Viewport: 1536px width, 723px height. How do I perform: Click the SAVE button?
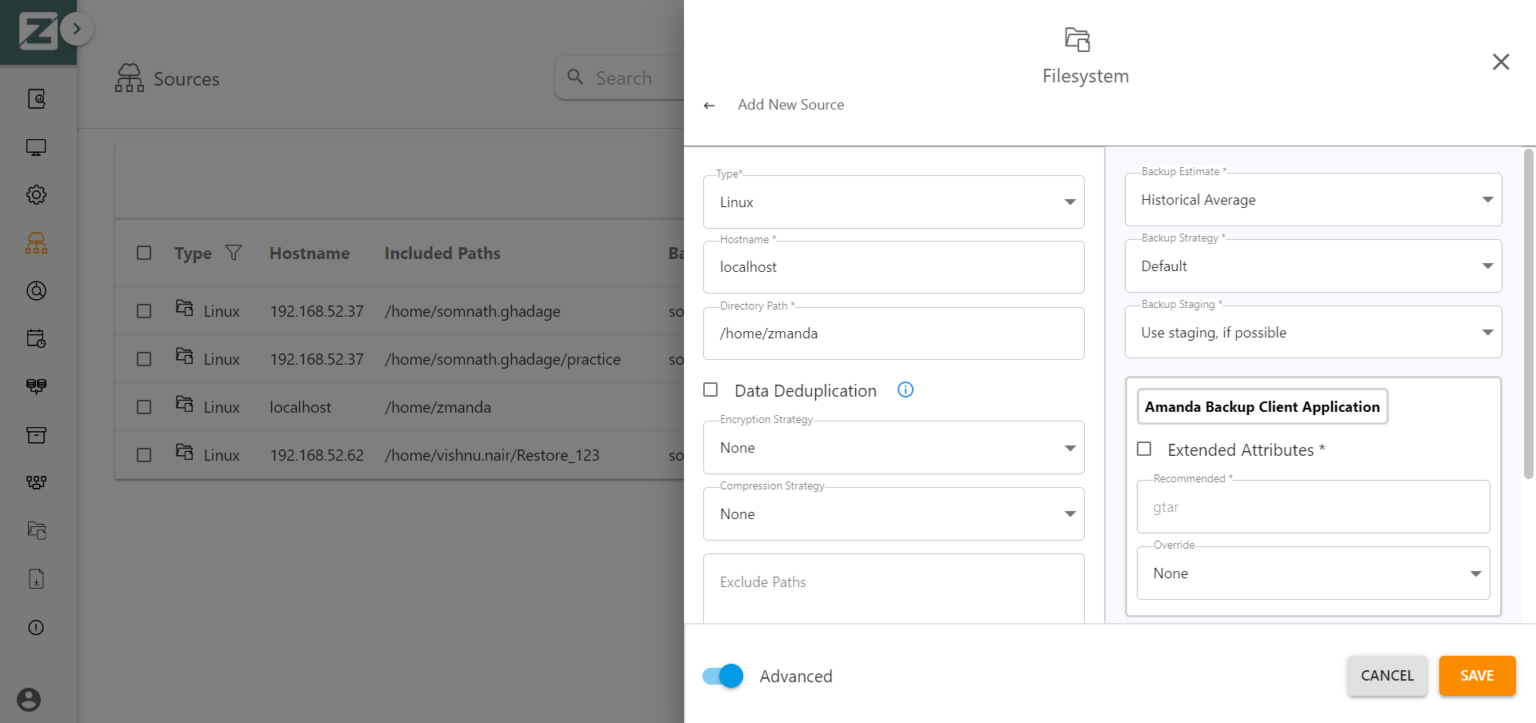pos(1477,676)
